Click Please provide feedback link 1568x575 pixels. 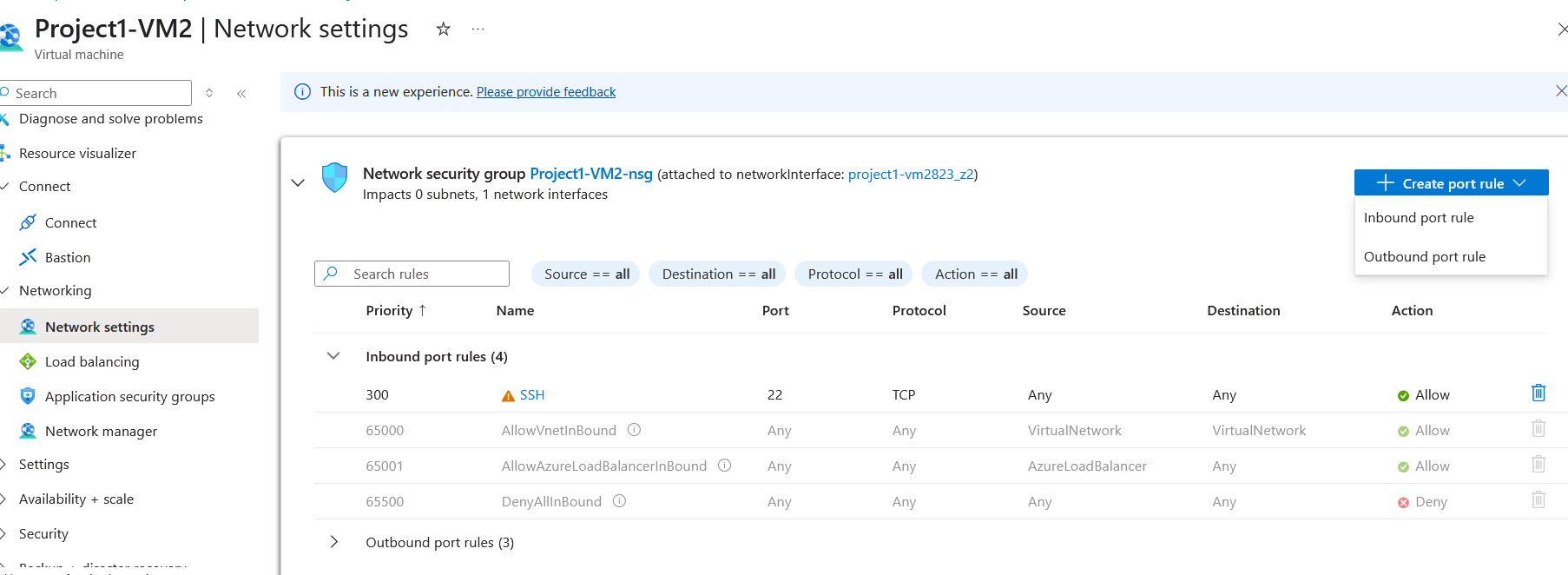(546, 92)
